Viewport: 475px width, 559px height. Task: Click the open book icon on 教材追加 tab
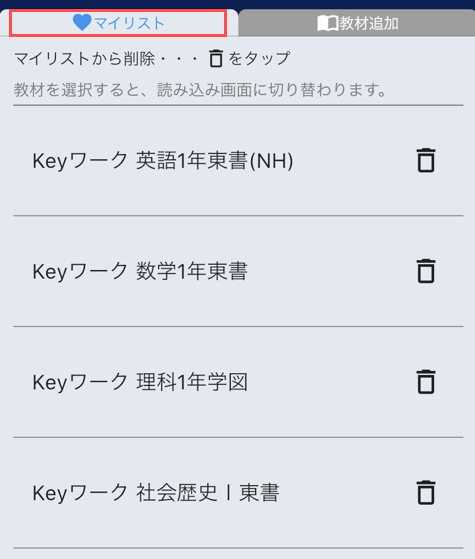pyautogui.click(x=328, y=24)
